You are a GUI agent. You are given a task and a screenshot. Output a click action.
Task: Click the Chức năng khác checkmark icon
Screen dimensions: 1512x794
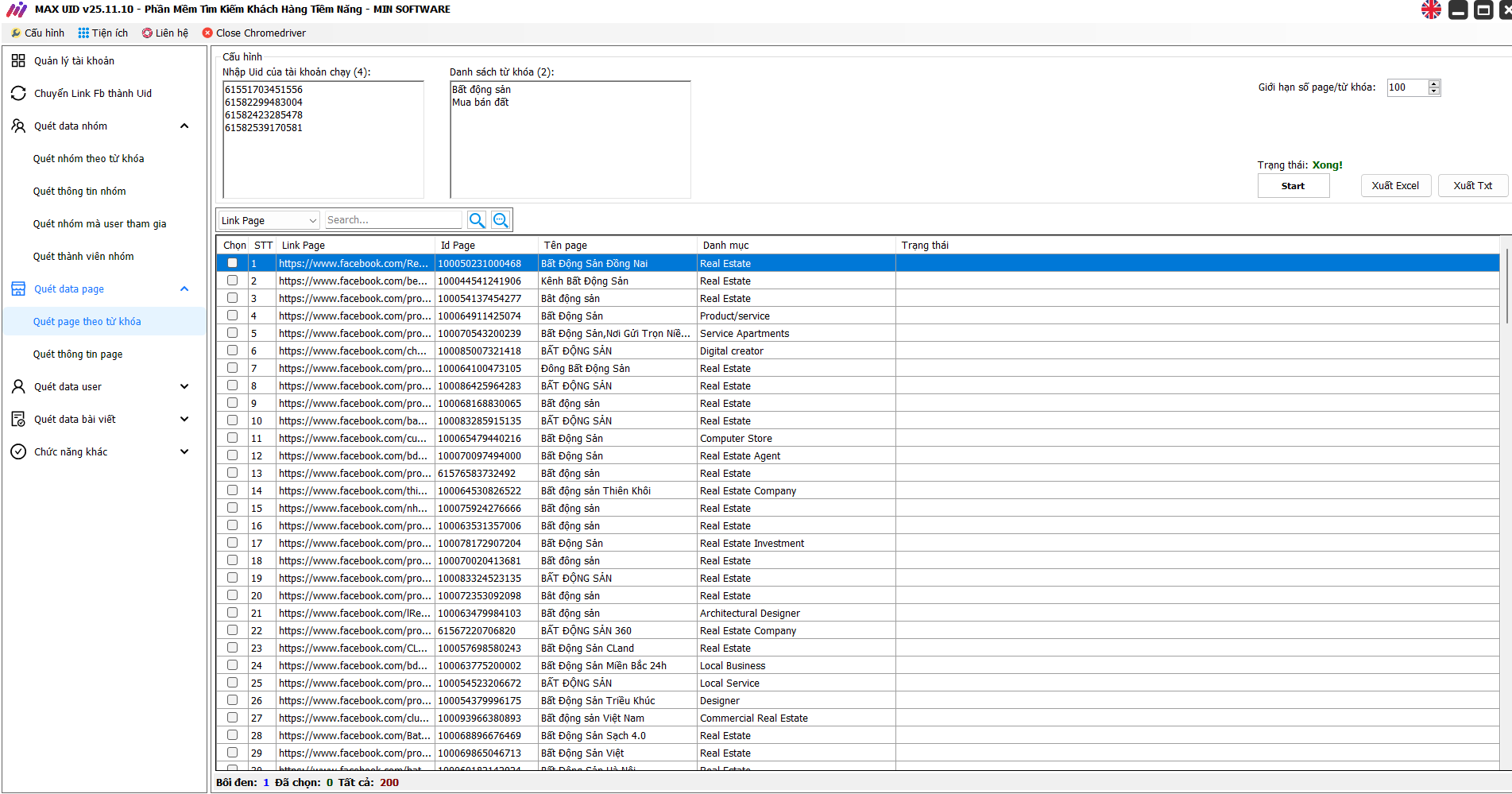pyautogui.click(x=18, y=451)
